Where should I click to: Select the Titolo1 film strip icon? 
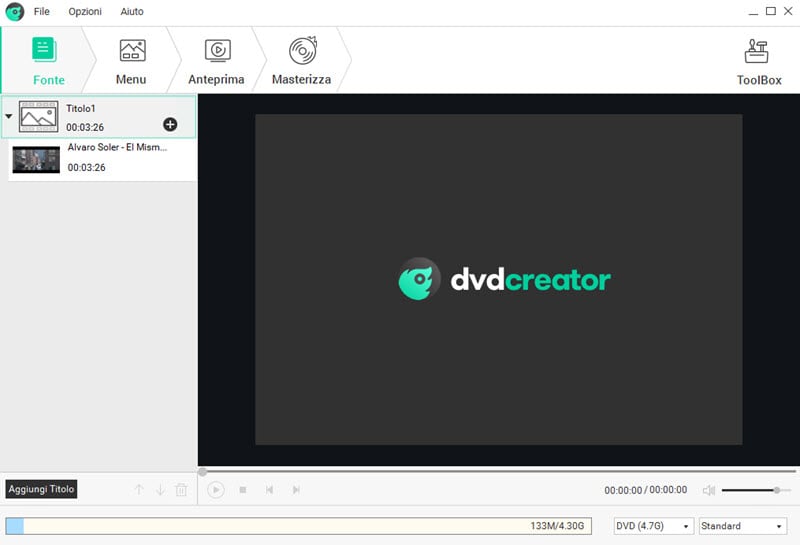pos(38,116)
